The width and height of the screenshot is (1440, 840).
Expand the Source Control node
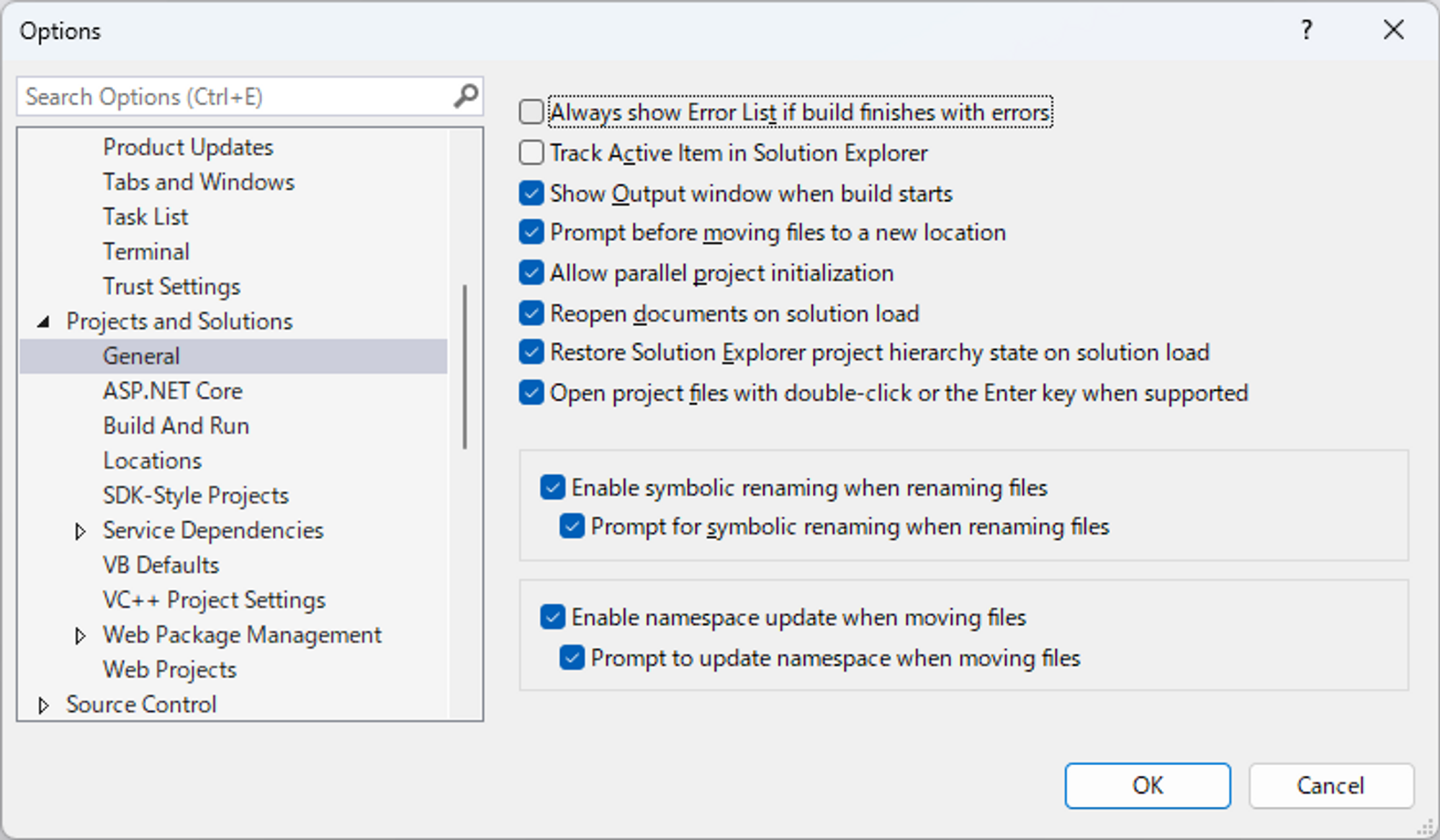pyautogui.click(x=43, y=705)
